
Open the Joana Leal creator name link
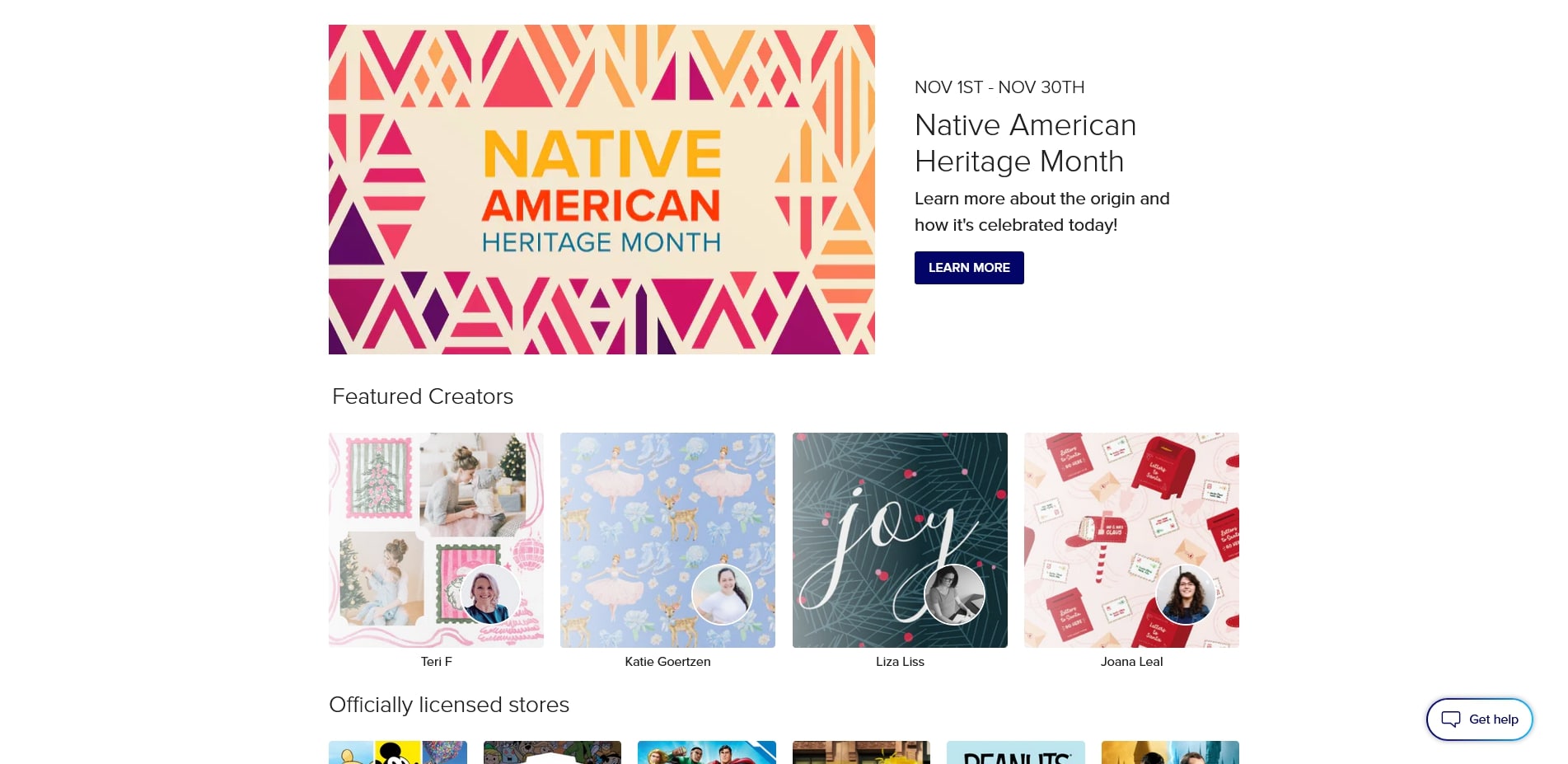tap(1131, 662)
